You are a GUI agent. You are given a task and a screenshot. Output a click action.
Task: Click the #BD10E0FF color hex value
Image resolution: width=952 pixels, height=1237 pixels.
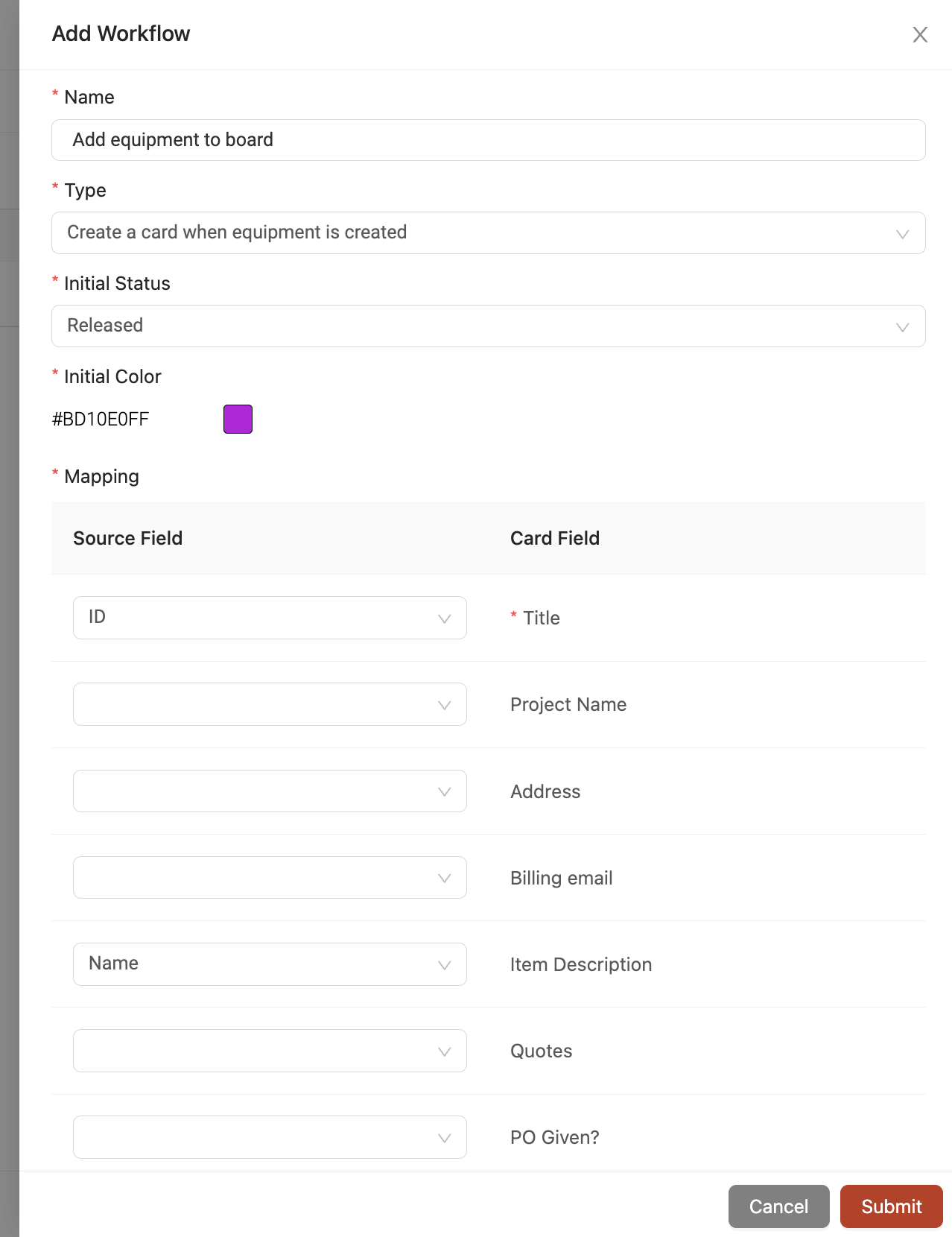(x=101, y=419)
